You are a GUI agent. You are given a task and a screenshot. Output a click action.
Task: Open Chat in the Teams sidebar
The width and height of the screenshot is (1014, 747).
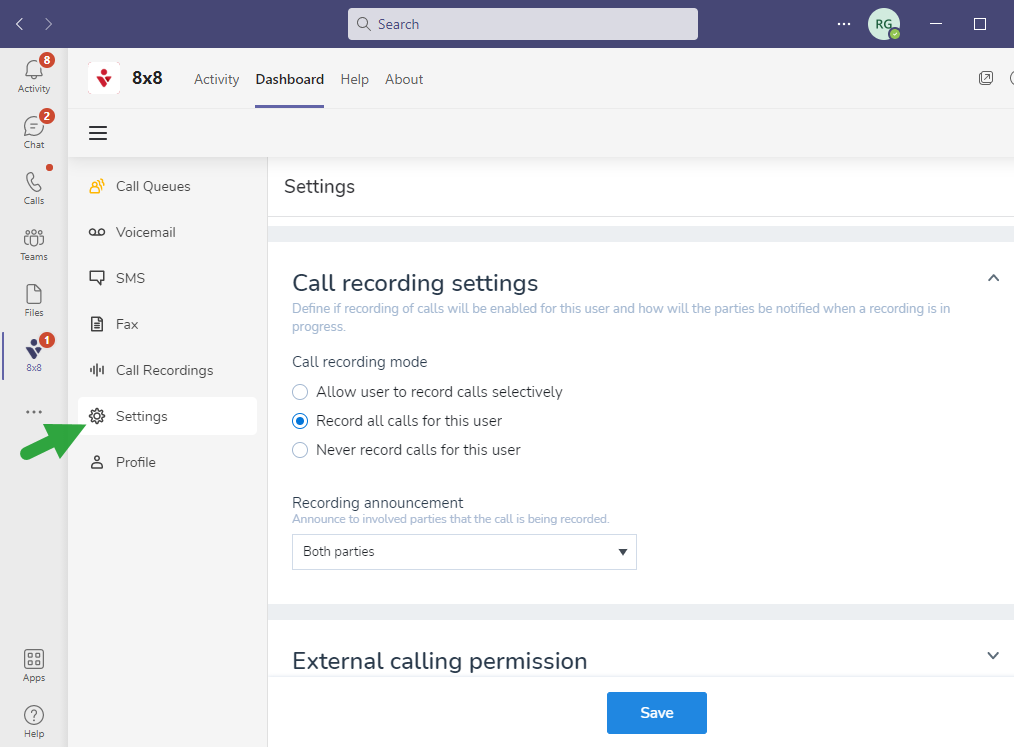coord(34,128)
